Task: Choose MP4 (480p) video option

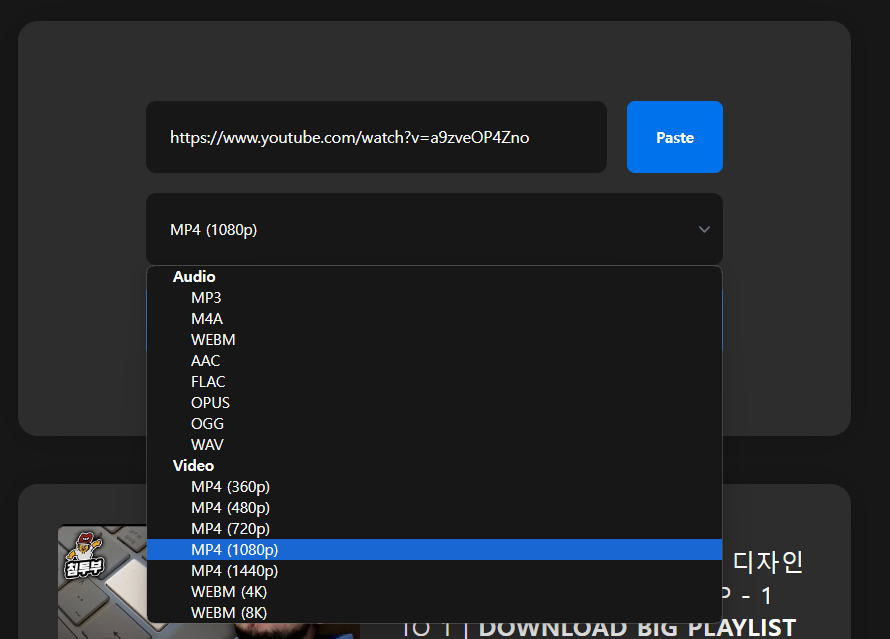Action: pyautogui.click(x=434, y=507)
